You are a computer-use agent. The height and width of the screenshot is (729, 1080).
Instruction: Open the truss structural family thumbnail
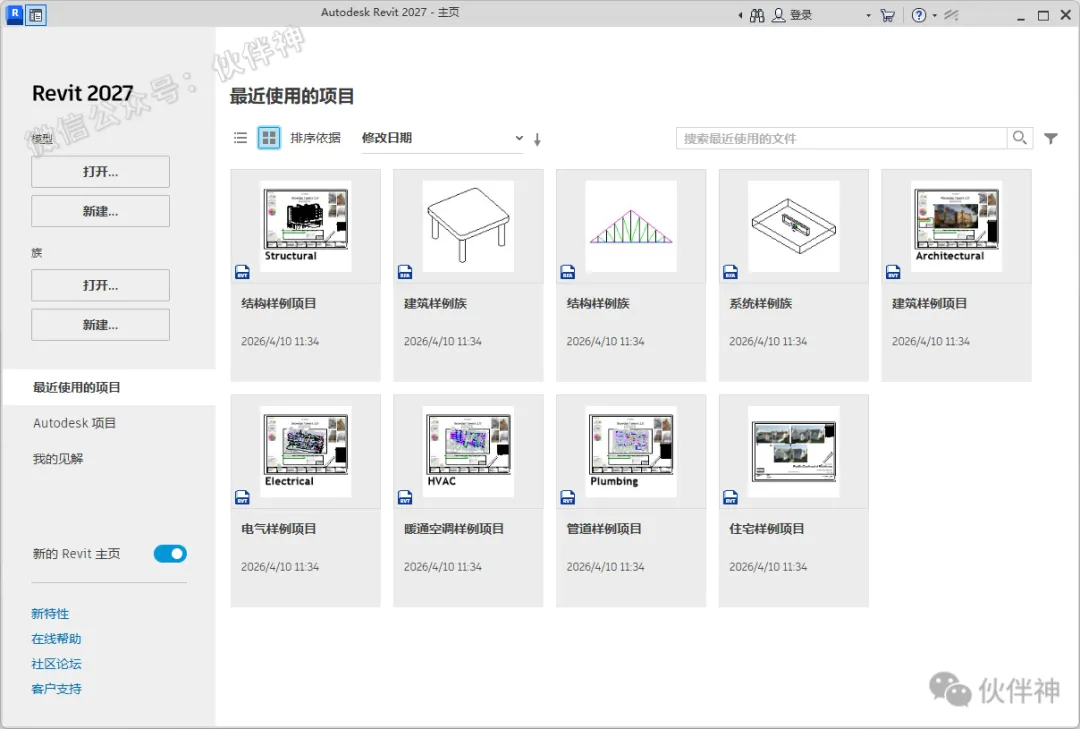click(631, 226)
